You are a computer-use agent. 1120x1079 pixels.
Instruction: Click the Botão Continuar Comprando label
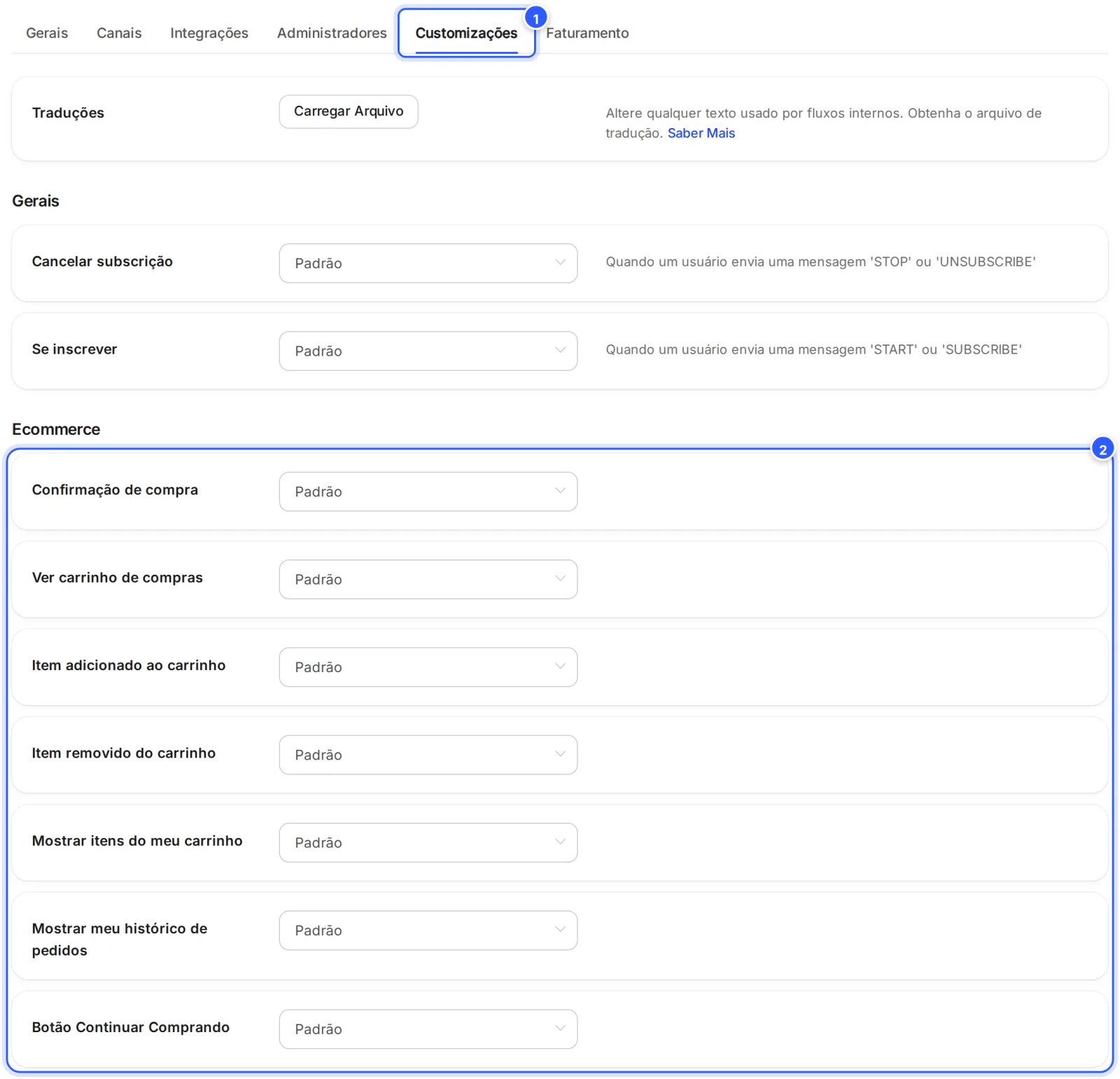[x=131, y=1027]
